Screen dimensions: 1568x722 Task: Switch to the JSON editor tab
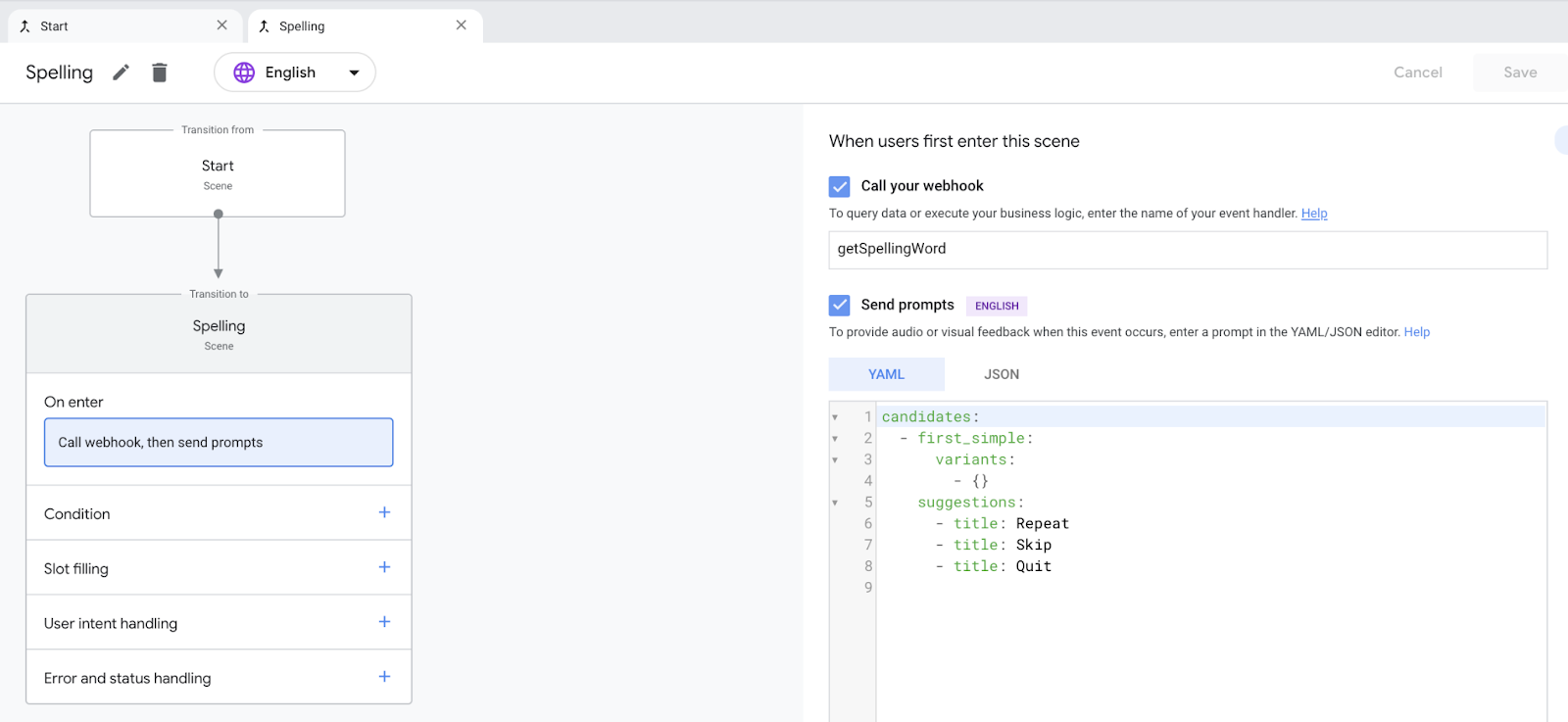click(1001, 374)
